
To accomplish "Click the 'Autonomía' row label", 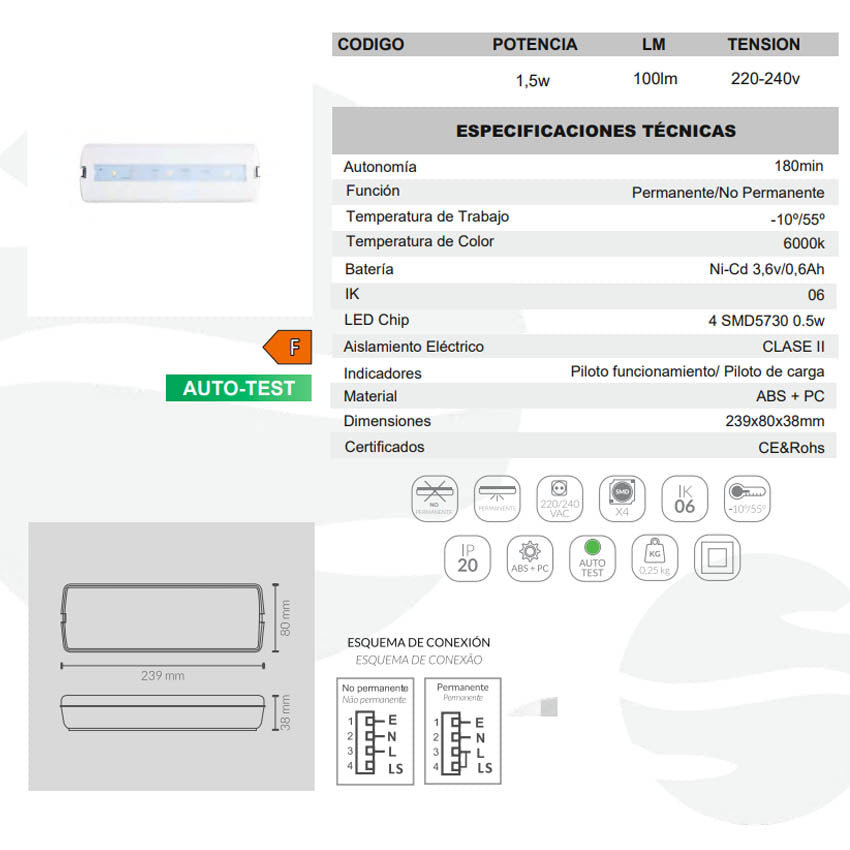I will pos(380,167).
